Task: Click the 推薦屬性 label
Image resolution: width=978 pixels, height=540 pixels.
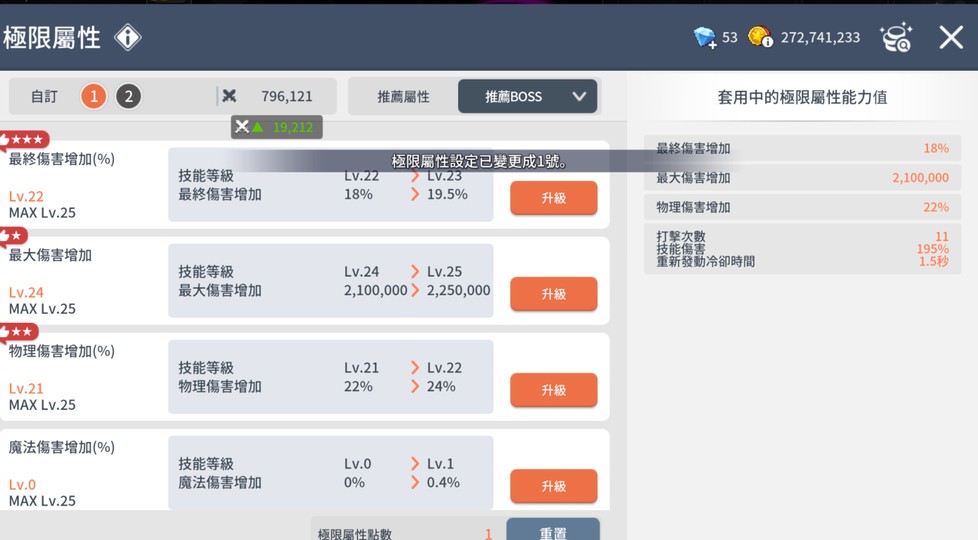Action: coord(404,97)
